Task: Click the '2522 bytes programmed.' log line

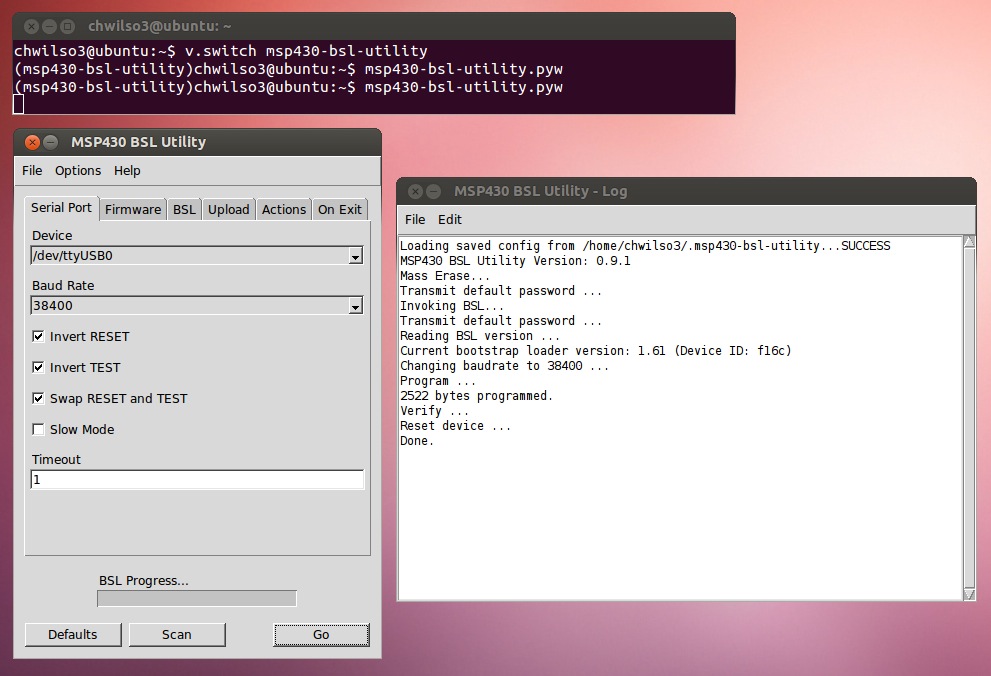Action: click(x=477, y=396)
